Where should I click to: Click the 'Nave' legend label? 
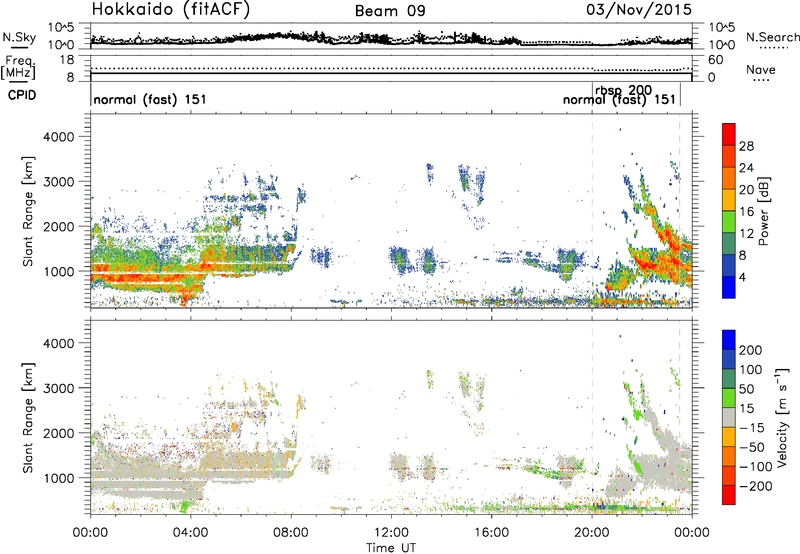760,69
